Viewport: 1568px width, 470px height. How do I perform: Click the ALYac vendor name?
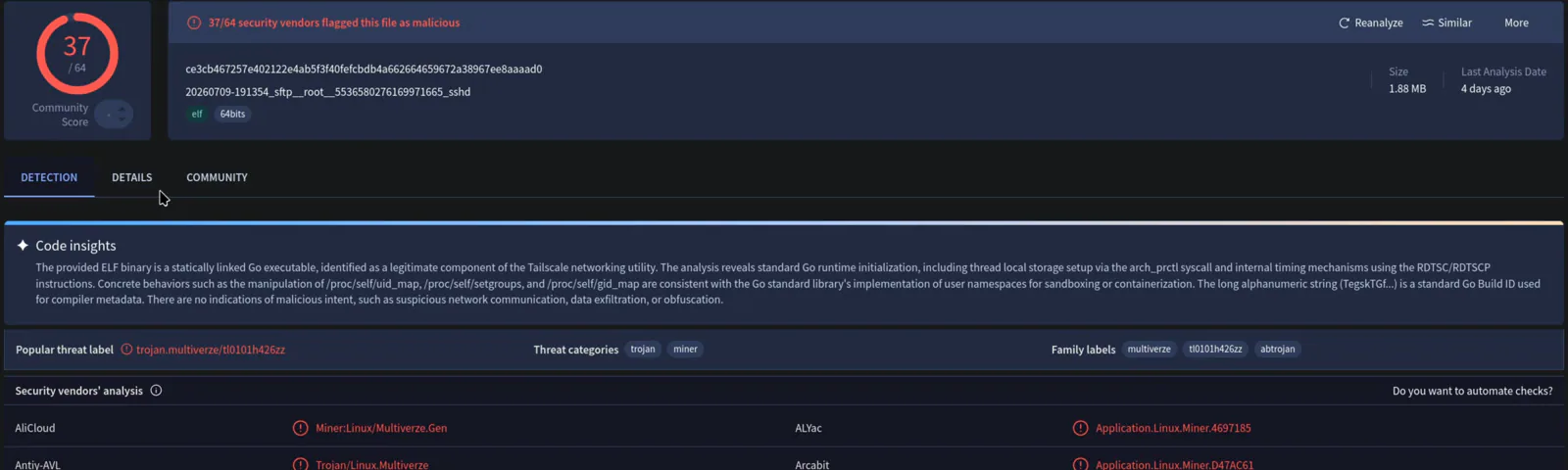click(808, 428)
